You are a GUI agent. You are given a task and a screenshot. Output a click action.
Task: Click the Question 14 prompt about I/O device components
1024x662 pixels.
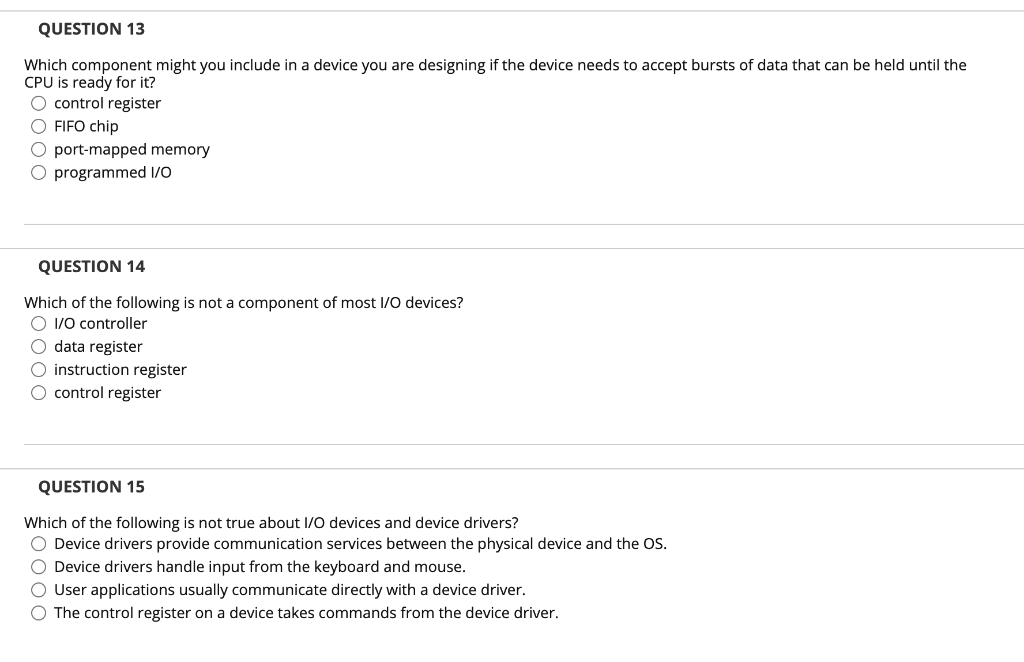(x=244, y=302)
